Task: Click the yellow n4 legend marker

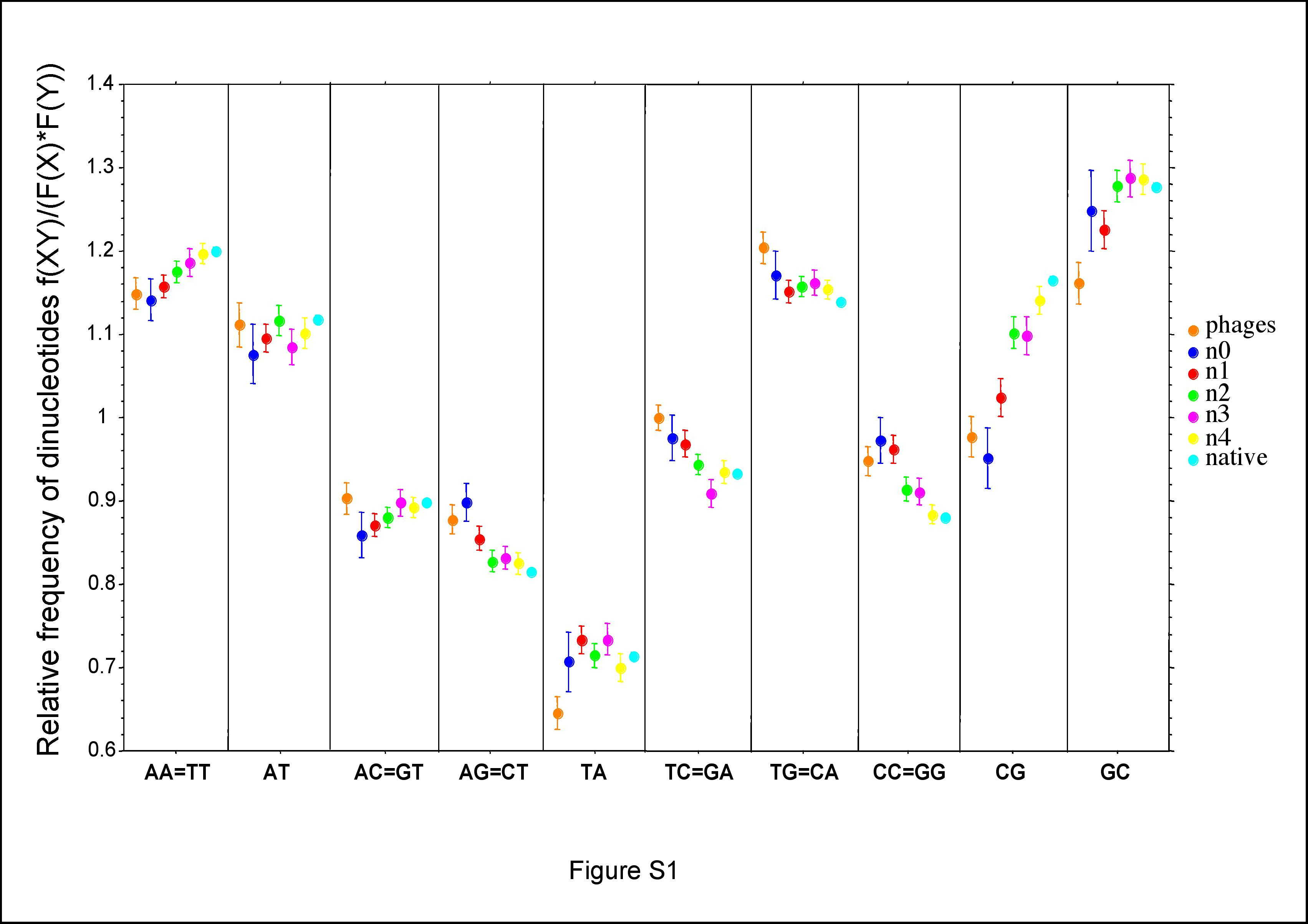Action: pyautogui.click(x=1194, y=439)
